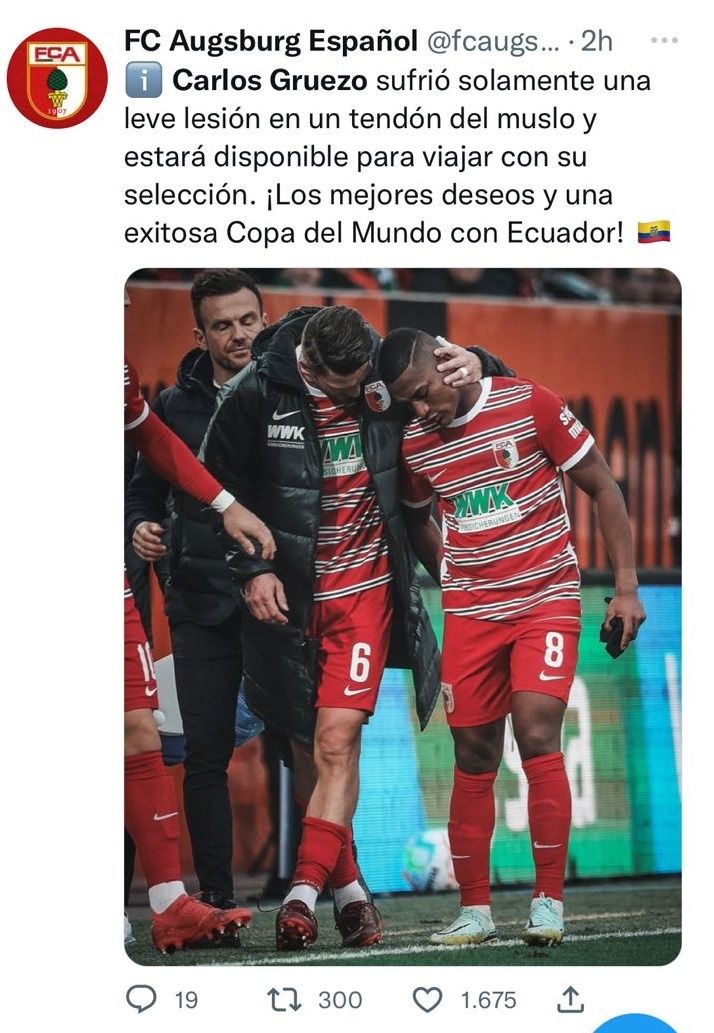Tap the retweet arrows icon
Screen dimensions: 714x1033
(x=285, y=999)
